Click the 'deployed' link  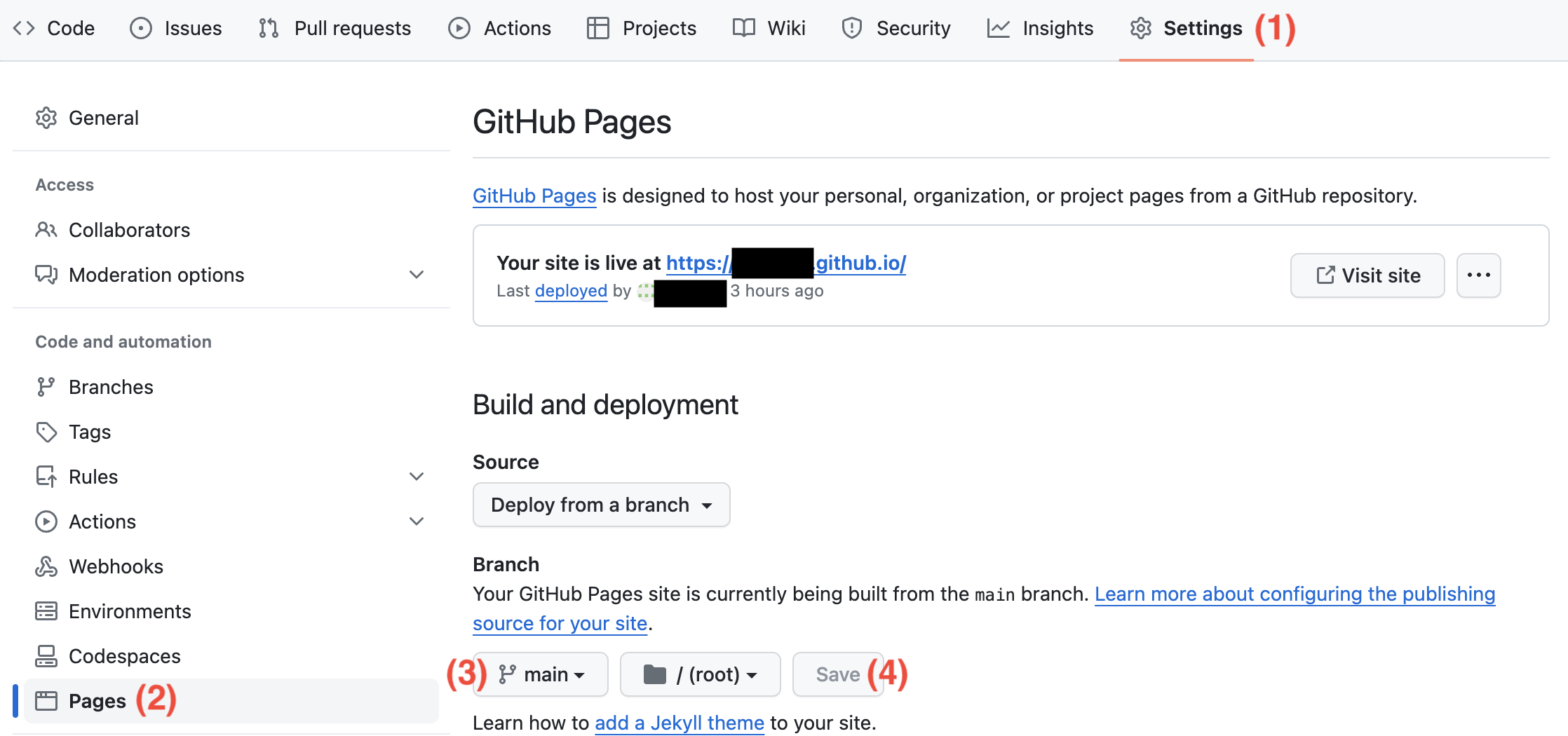point(571,291)
